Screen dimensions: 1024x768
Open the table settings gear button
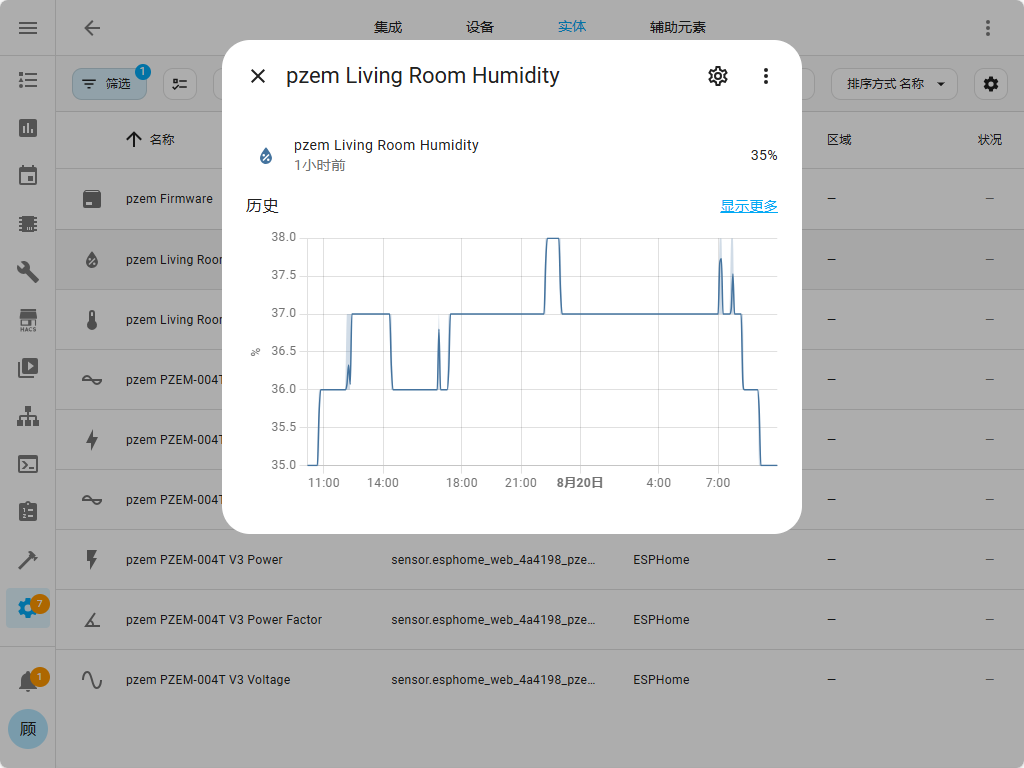(990, 84)
